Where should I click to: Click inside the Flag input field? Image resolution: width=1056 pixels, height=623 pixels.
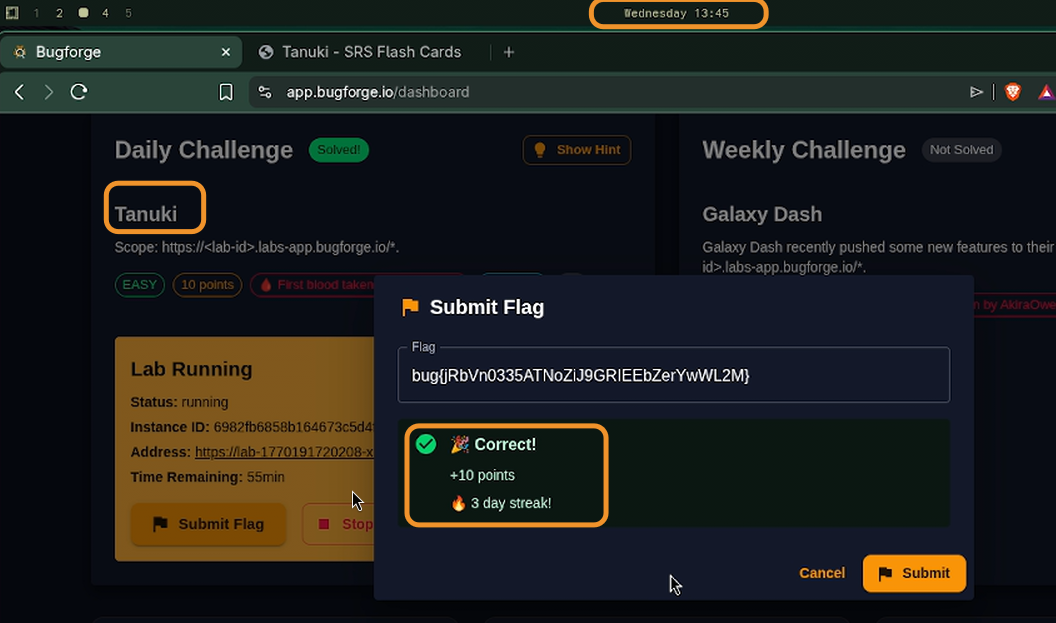click(x=673, y=376)
